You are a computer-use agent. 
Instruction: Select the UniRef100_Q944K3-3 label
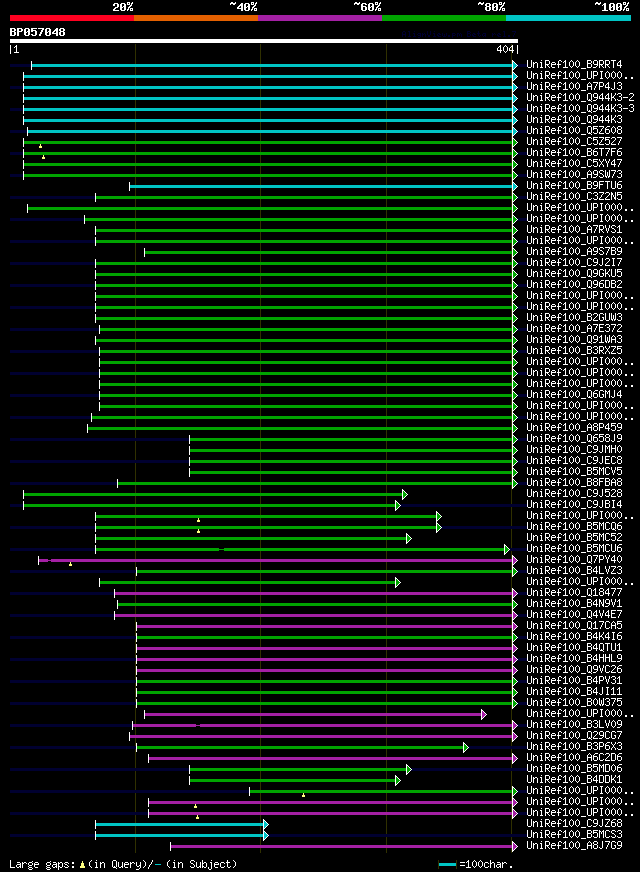coord(581,108)
